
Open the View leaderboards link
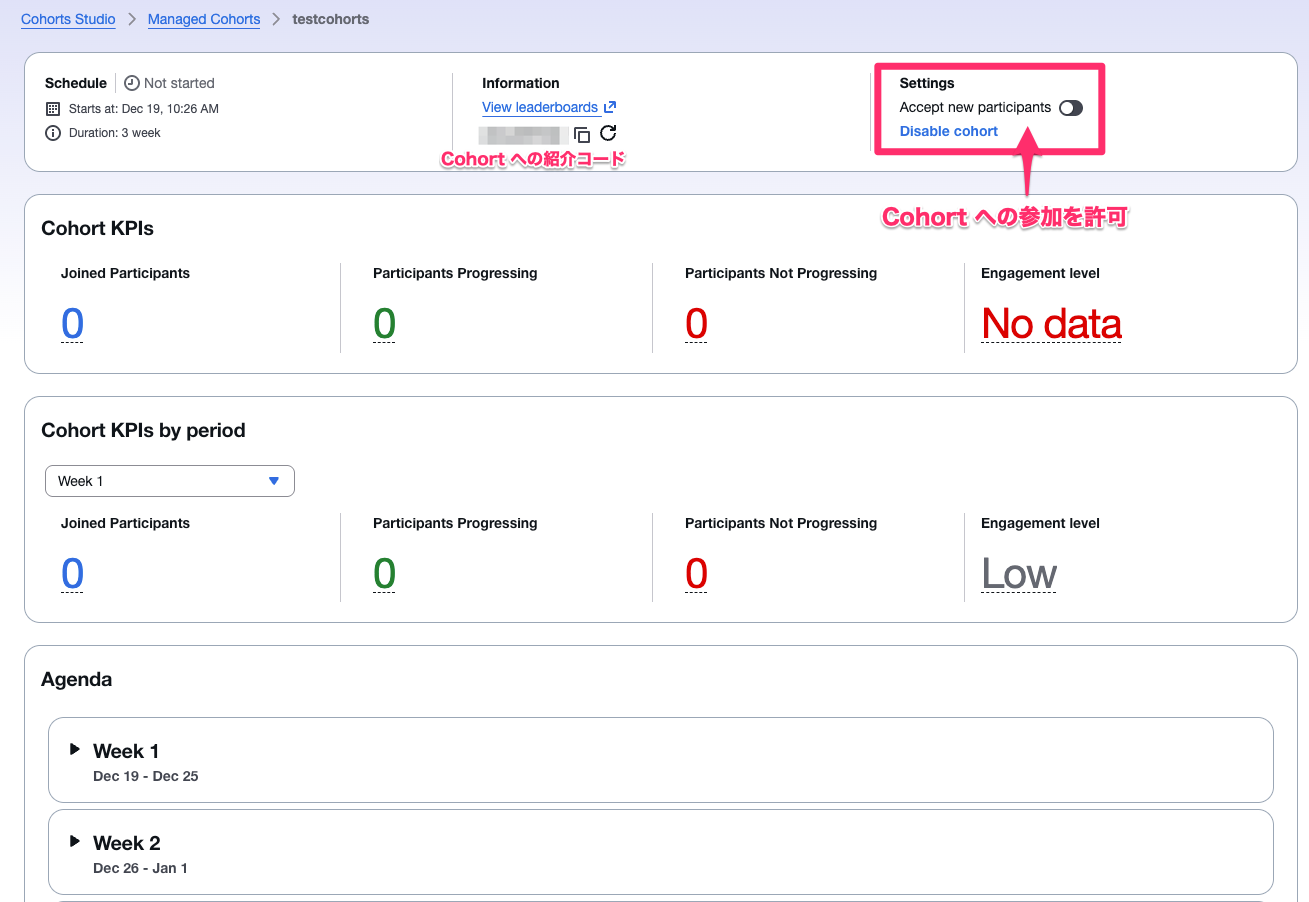[540, 107]
